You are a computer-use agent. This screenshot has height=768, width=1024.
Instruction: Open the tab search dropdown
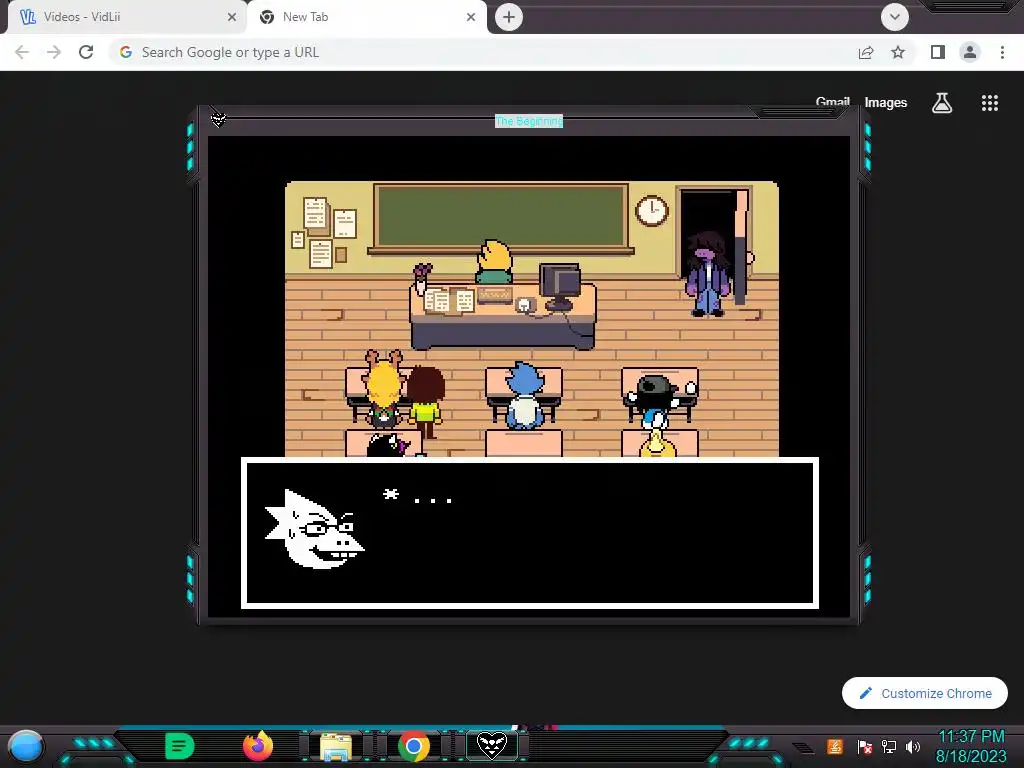coord(894,17)
